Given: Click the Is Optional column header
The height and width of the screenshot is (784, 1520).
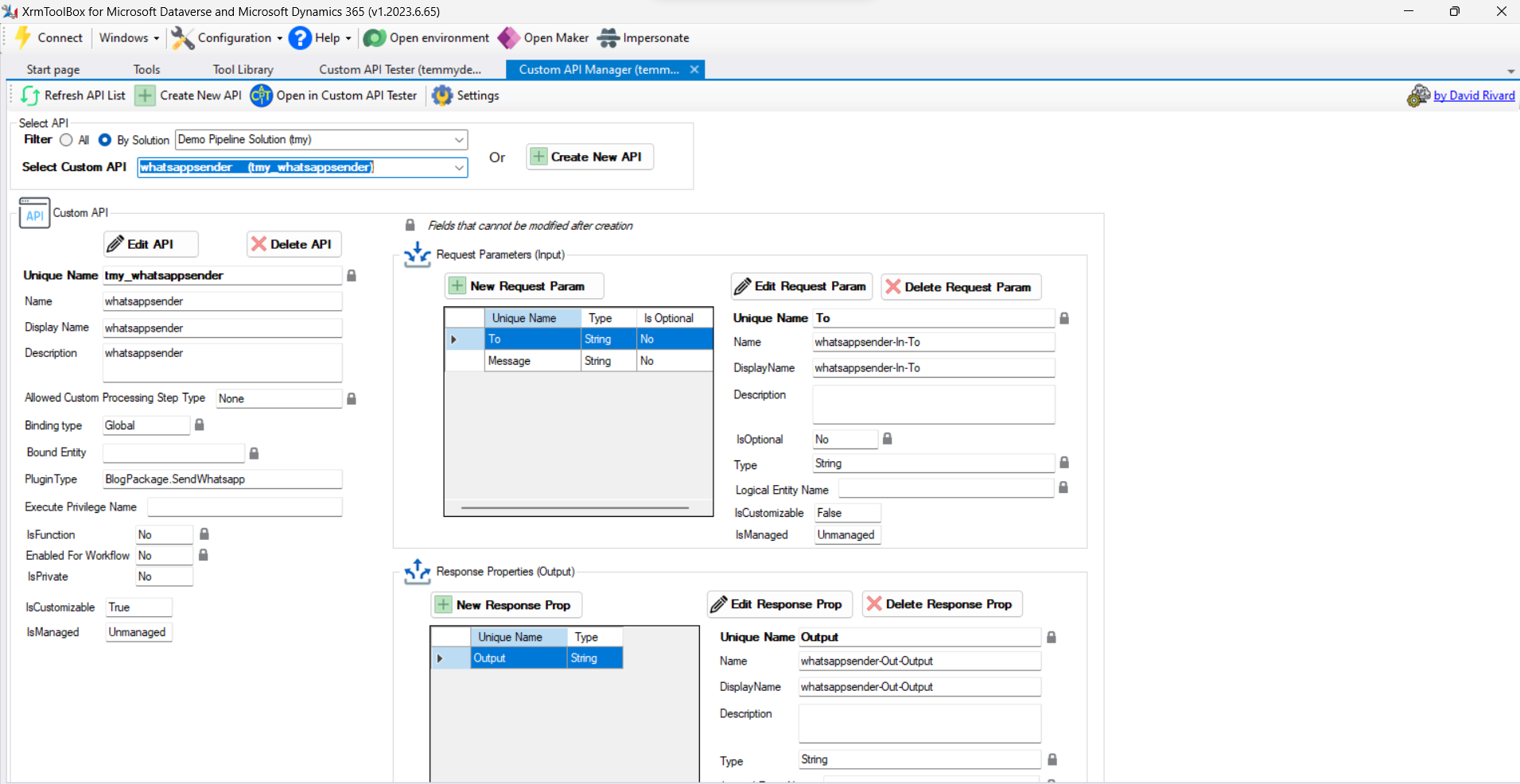Looking at the screenshot, I should coord(674,318).
